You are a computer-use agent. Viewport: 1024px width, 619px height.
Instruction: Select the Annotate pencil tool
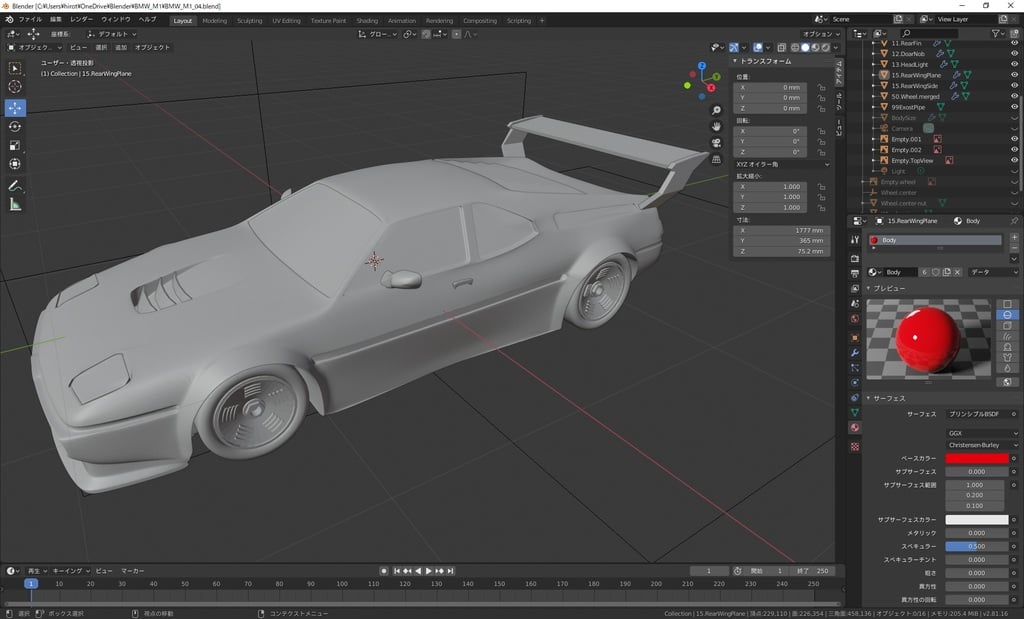[15, 185]
